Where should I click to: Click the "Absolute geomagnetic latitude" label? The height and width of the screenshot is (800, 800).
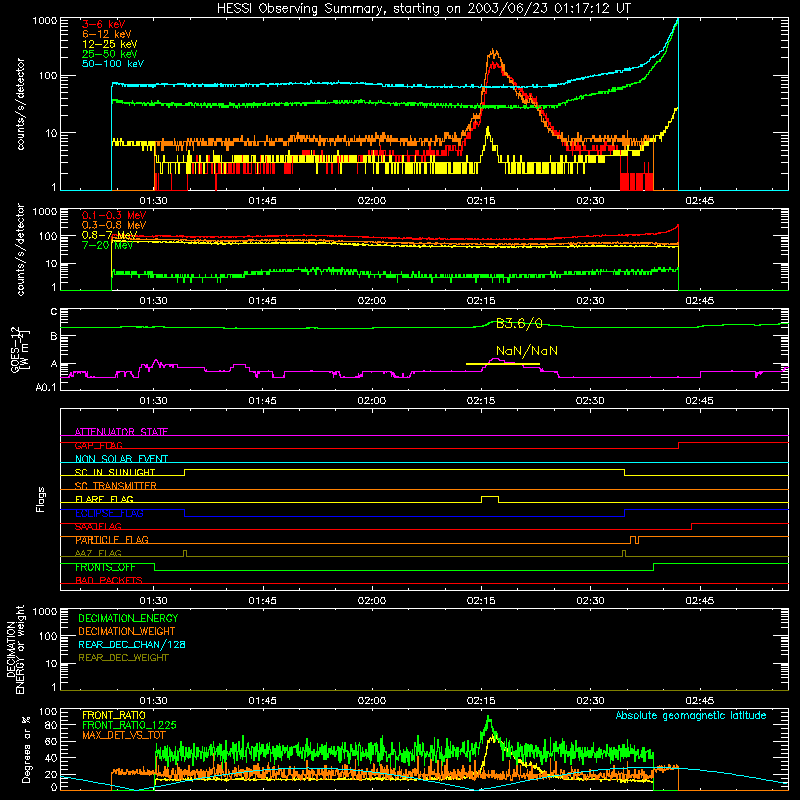click(x=691, y=716)
